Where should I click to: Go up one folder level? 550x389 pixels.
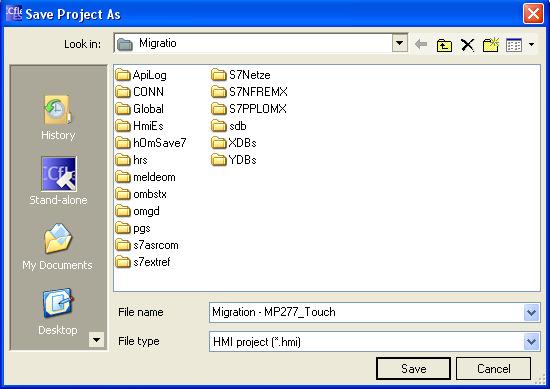[x=444, y=45]
